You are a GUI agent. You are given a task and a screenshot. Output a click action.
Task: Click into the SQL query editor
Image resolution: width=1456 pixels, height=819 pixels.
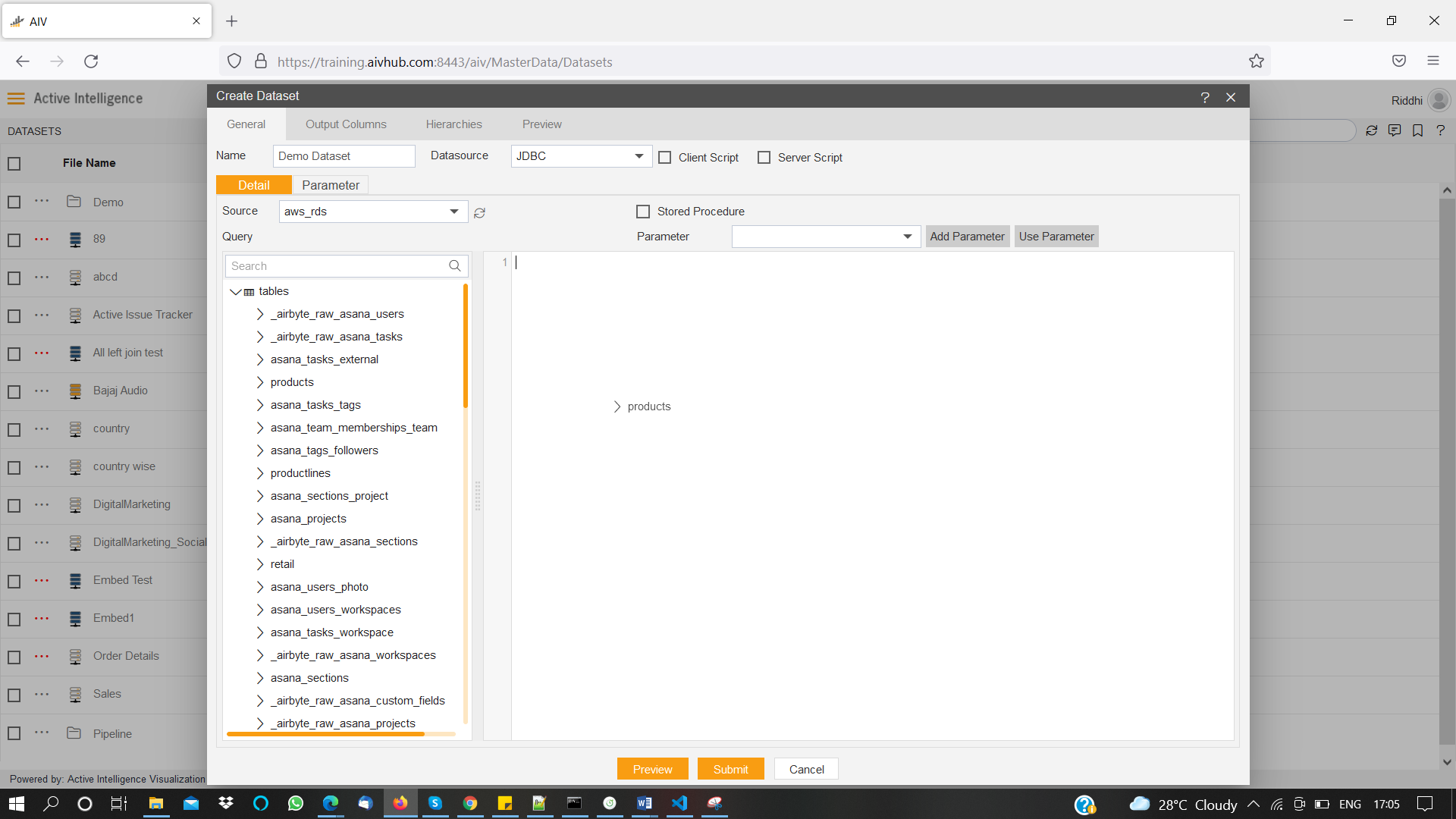coord(872,496)
